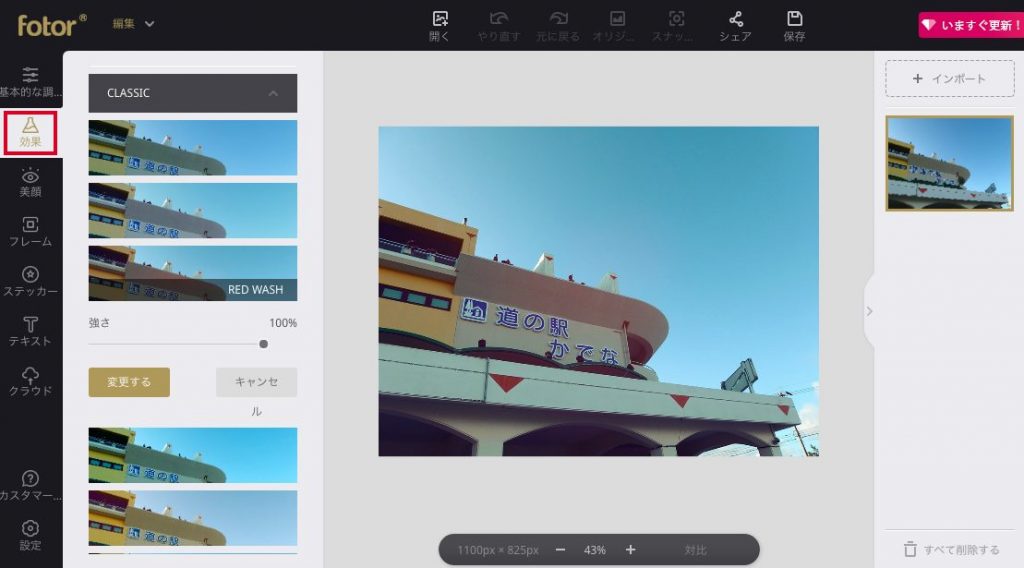Click the 対比 compare button

click(696, 550)
